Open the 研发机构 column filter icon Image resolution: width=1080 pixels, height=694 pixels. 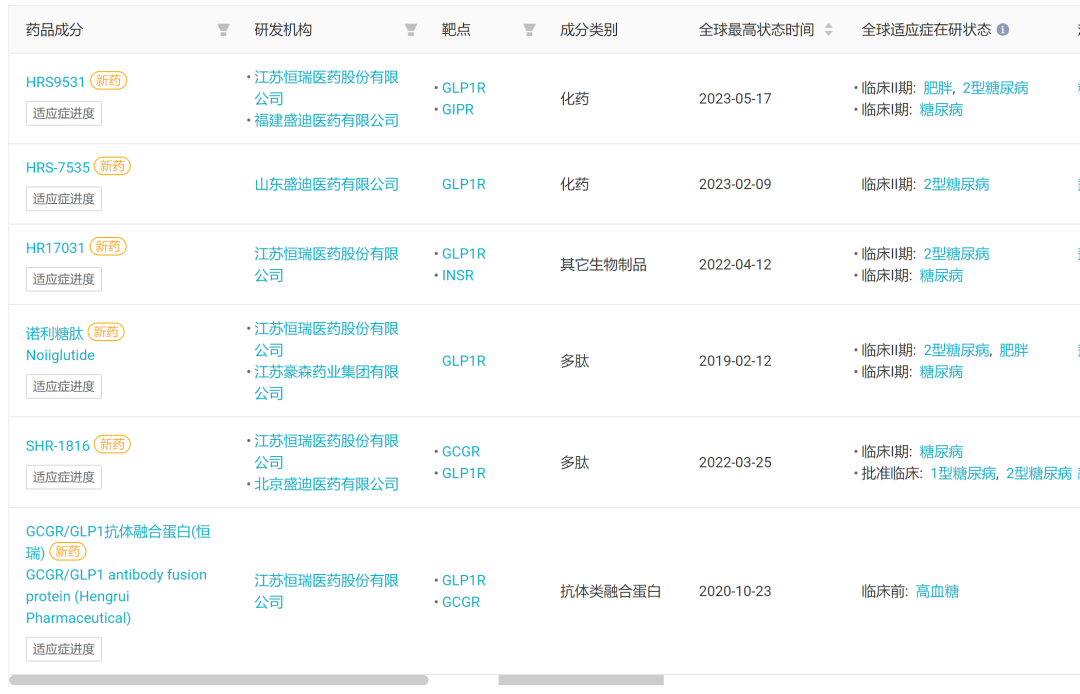point(411,30)
